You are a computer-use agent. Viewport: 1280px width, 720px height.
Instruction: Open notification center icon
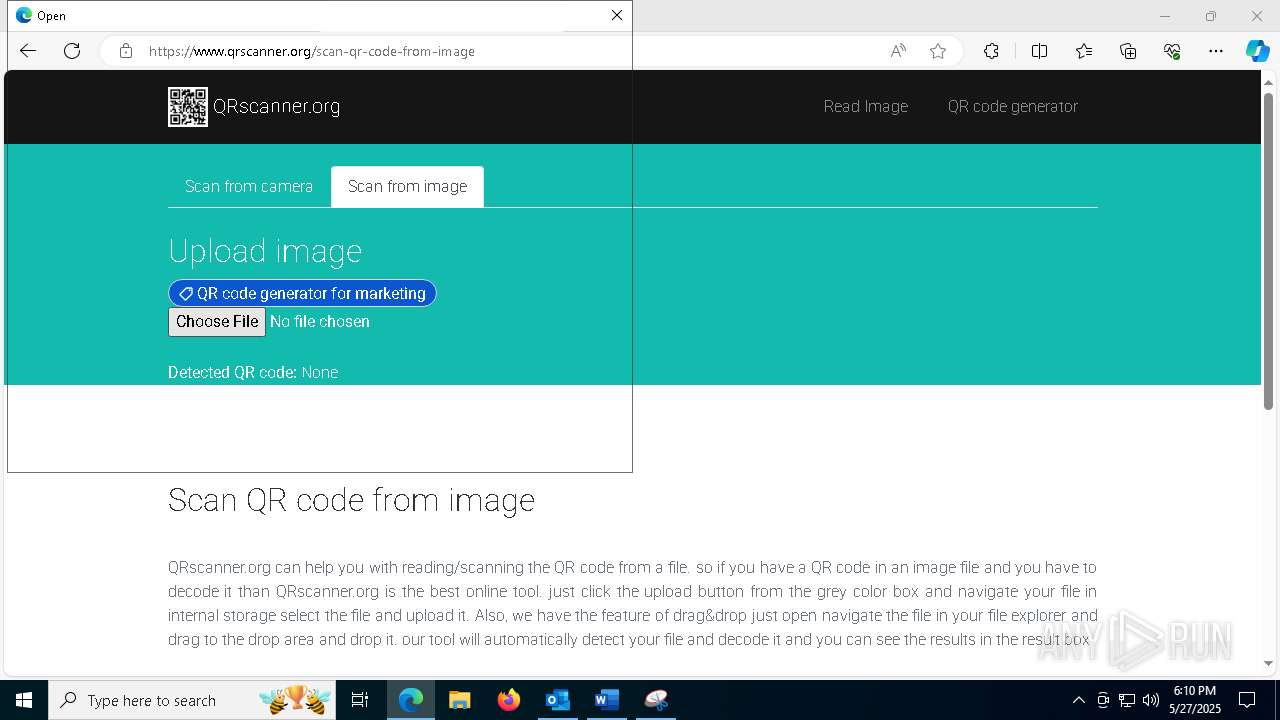[x=1247, y=700]
